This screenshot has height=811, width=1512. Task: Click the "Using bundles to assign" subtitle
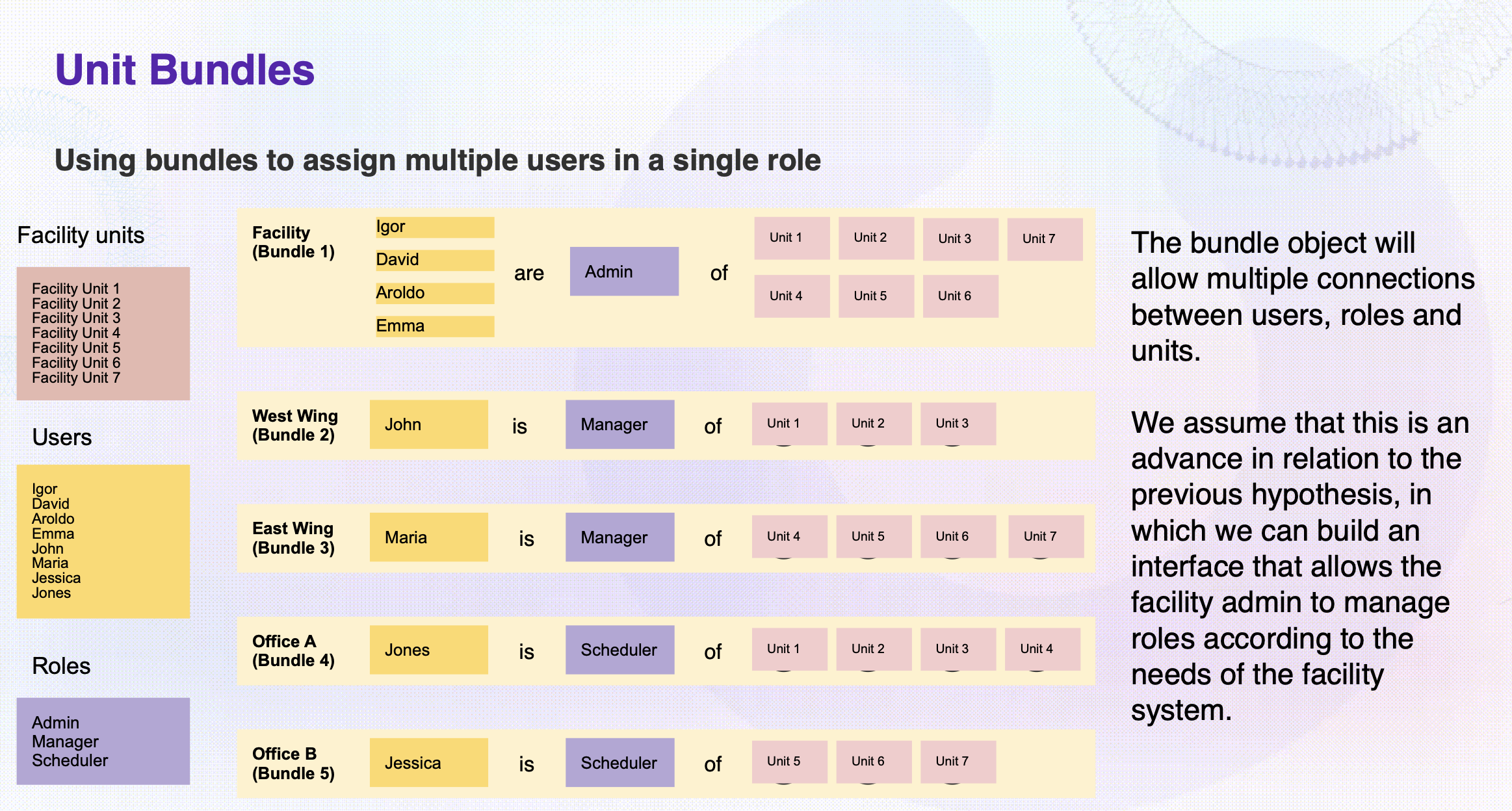pos(437,161)
